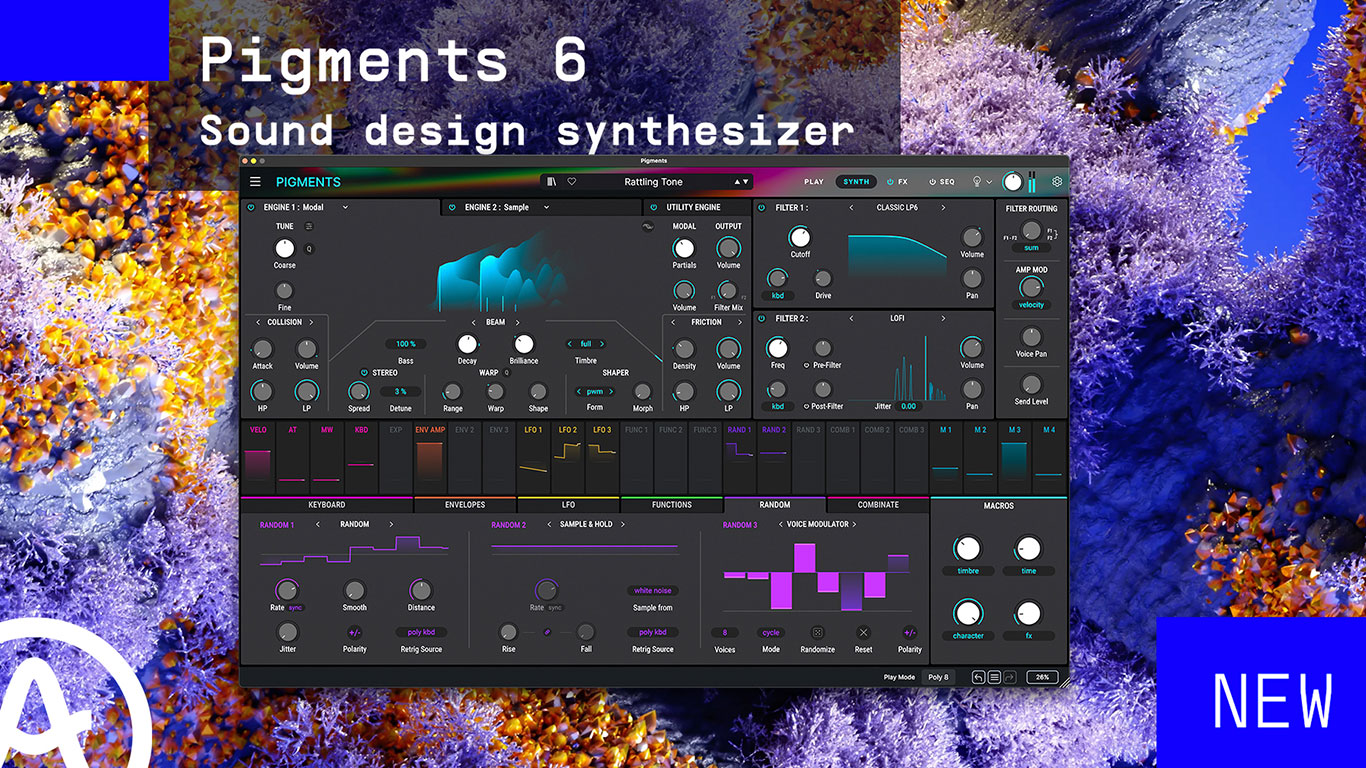Click the lightbulb sound design tips icon
This screenshot has height=768, width=1366.
[977, 182]
